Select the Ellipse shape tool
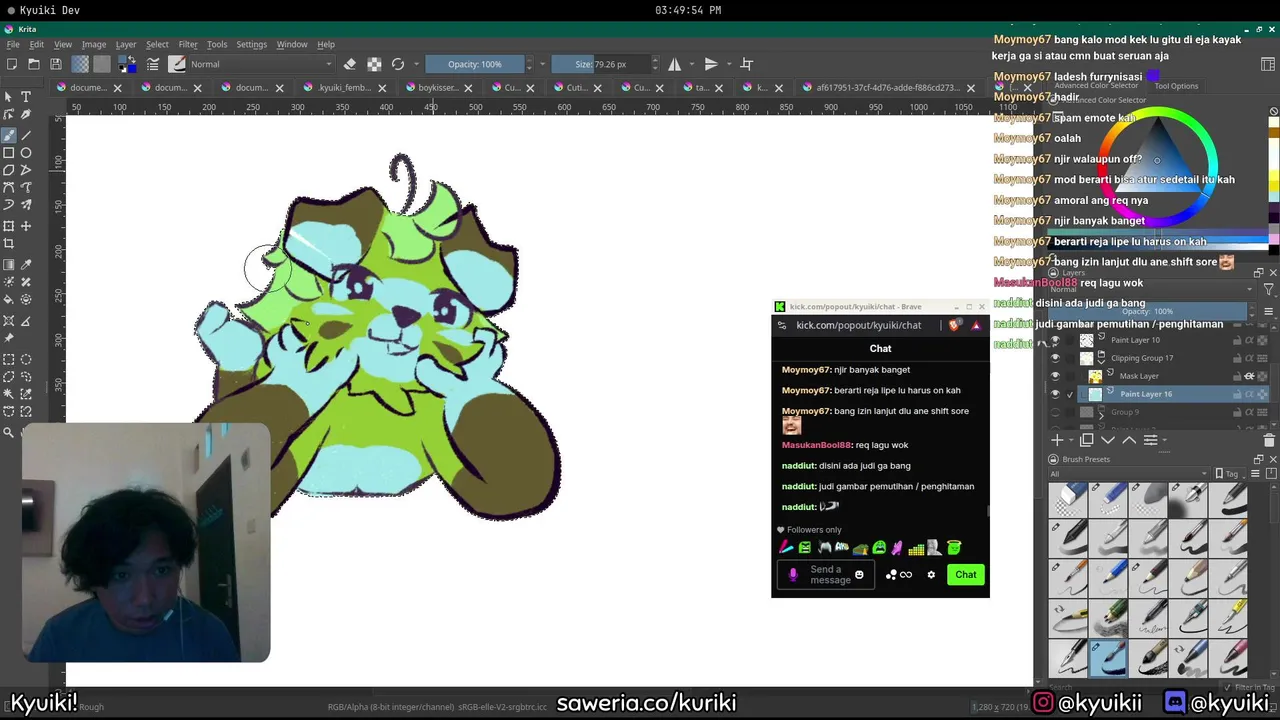The width and height of the screenshot is (1280, 720). coord(26,153)
